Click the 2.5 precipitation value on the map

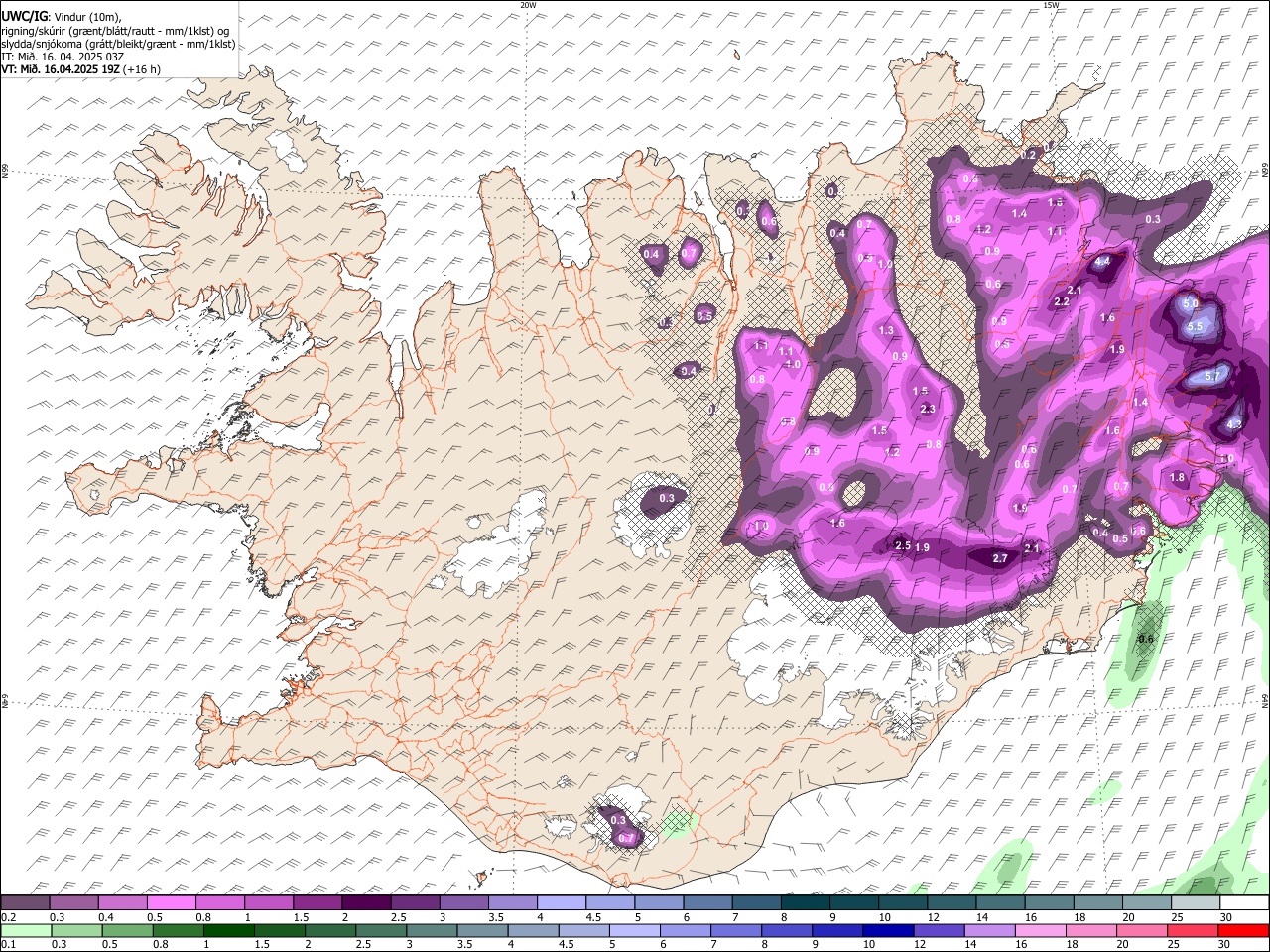[x=903, y=545]
